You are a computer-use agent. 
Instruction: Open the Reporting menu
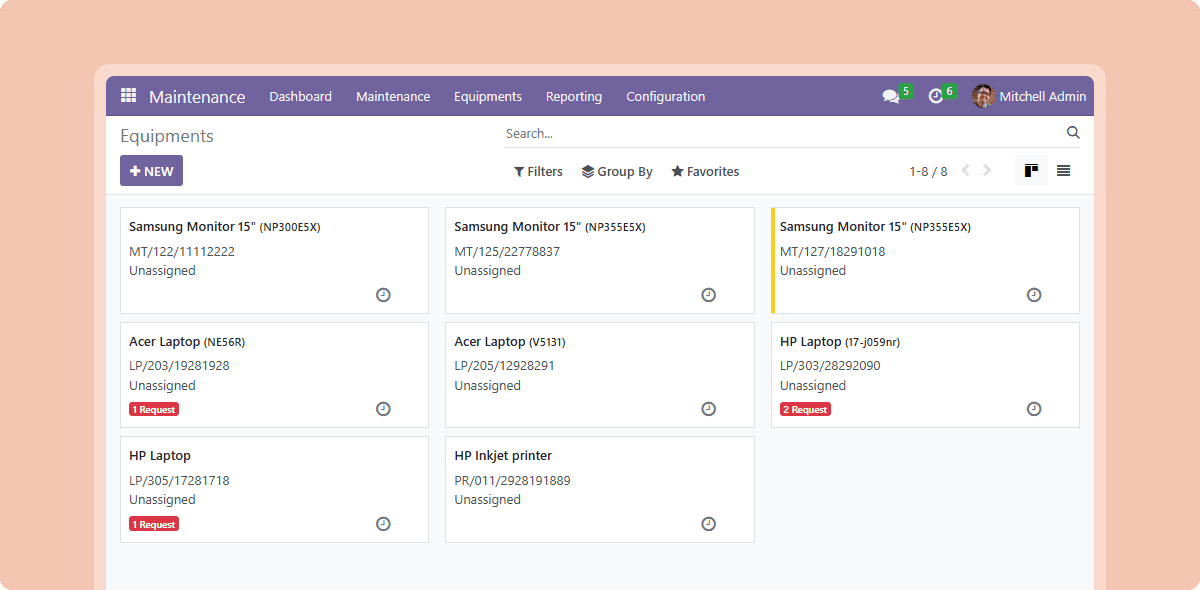click(573, 97)
